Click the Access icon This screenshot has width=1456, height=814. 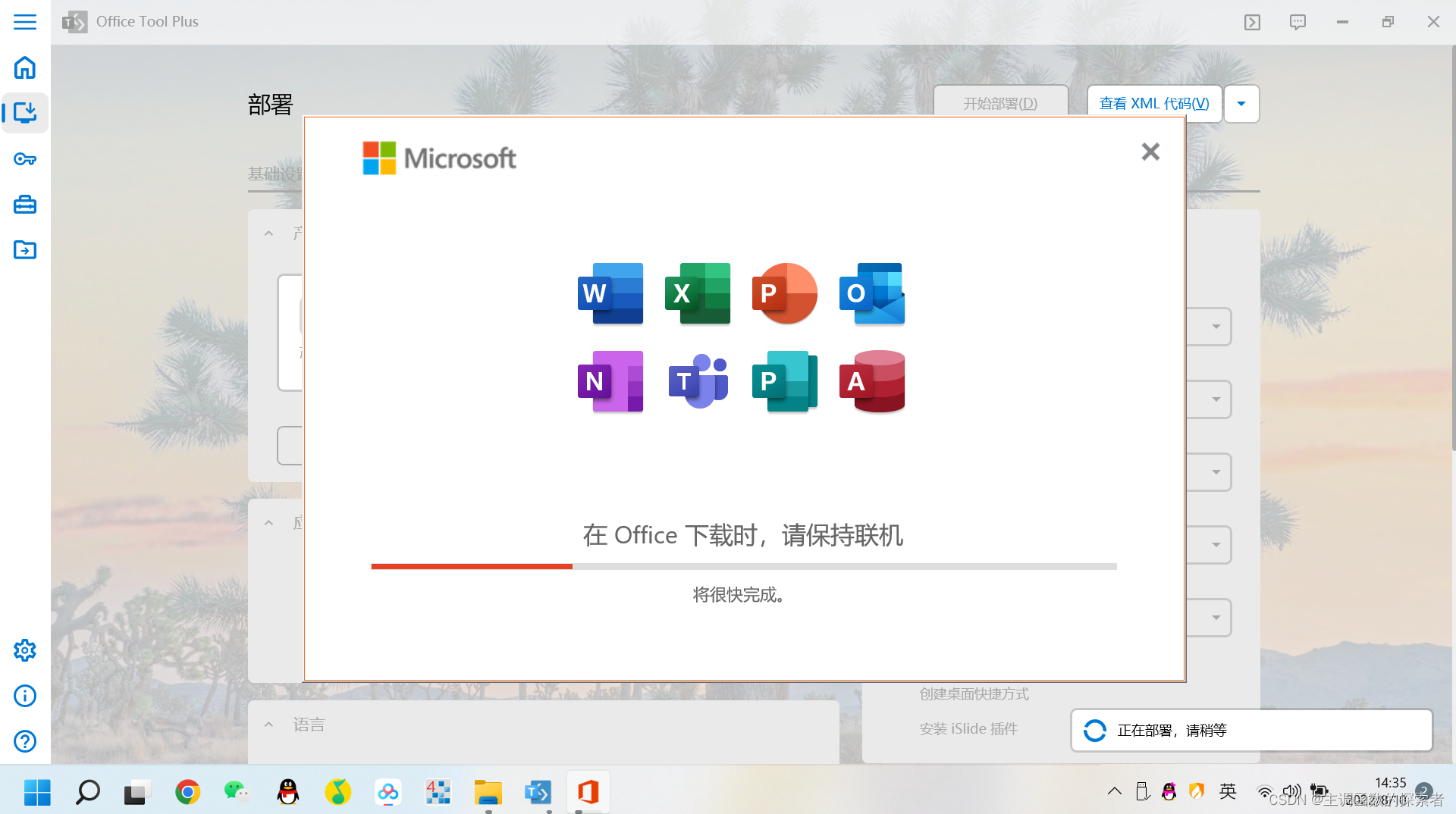pos(871,381)
